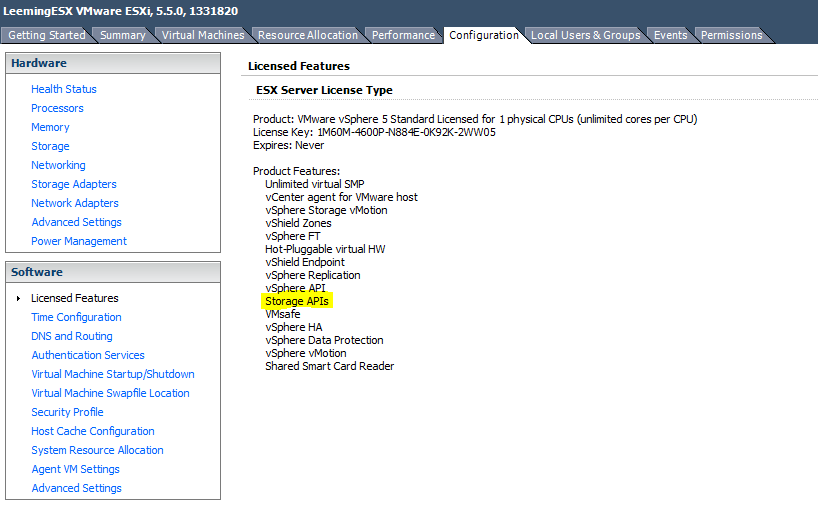Click the 'vSphere FT' feature text

coord(293,236)
